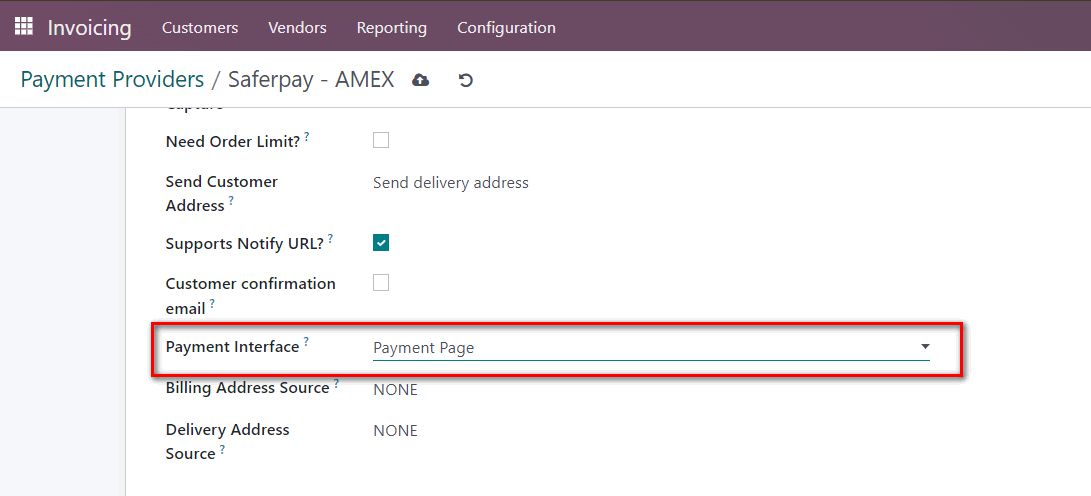Click help tooltip beside Supports Notify URL
This screenshot has width=1091, height=496.
click(x=330, y=239)
